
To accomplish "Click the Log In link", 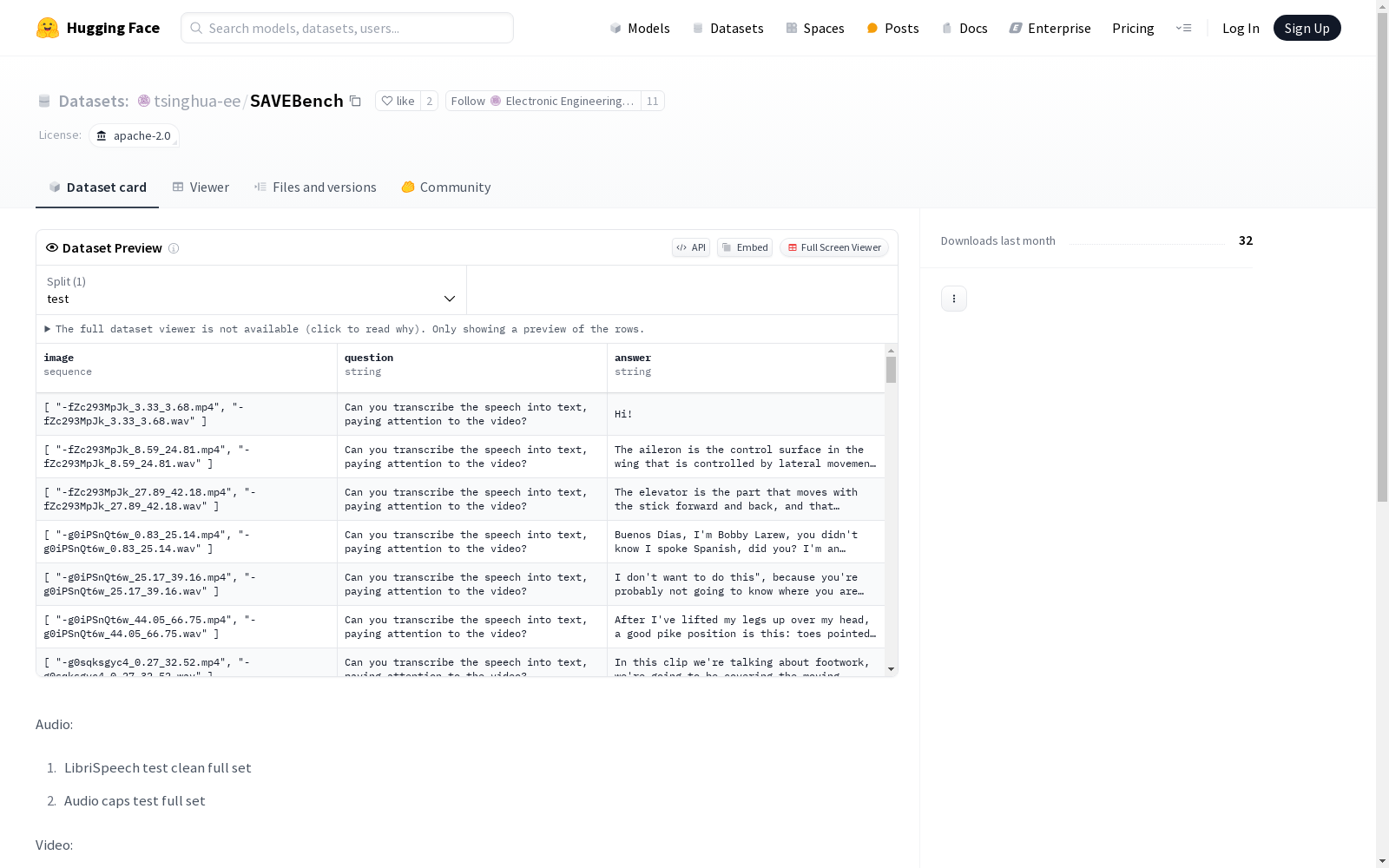I will (1241, 28).
